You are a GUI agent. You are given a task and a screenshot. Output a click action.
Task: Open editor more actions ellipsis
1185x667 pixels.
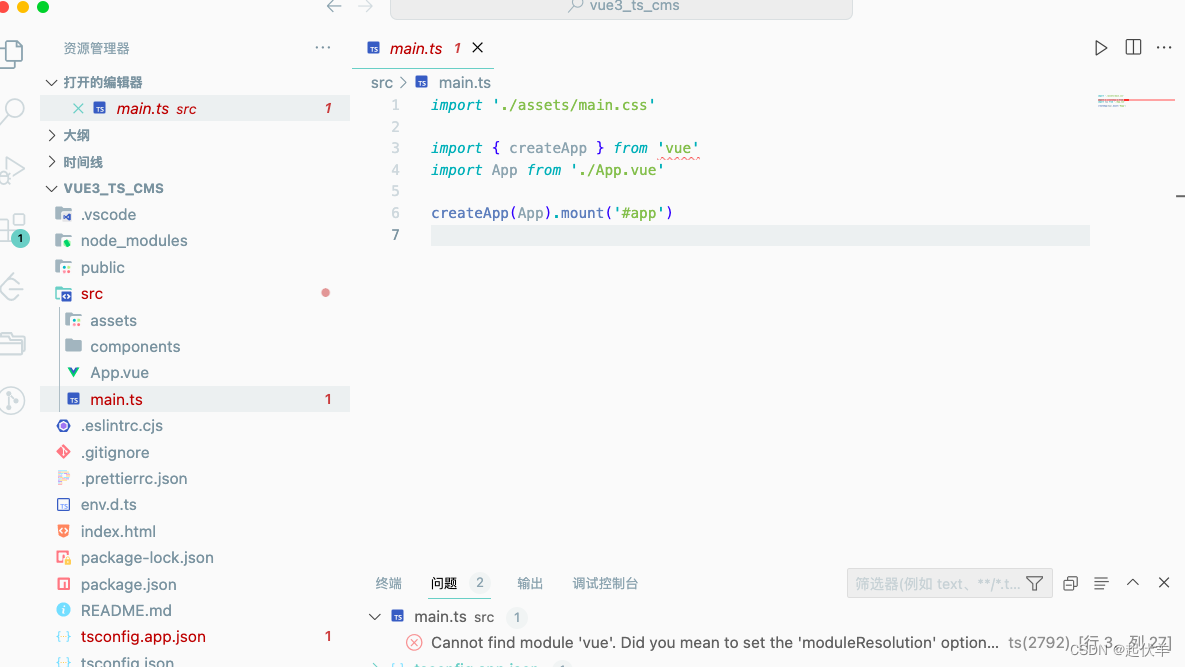click(x=1164, y=48)
